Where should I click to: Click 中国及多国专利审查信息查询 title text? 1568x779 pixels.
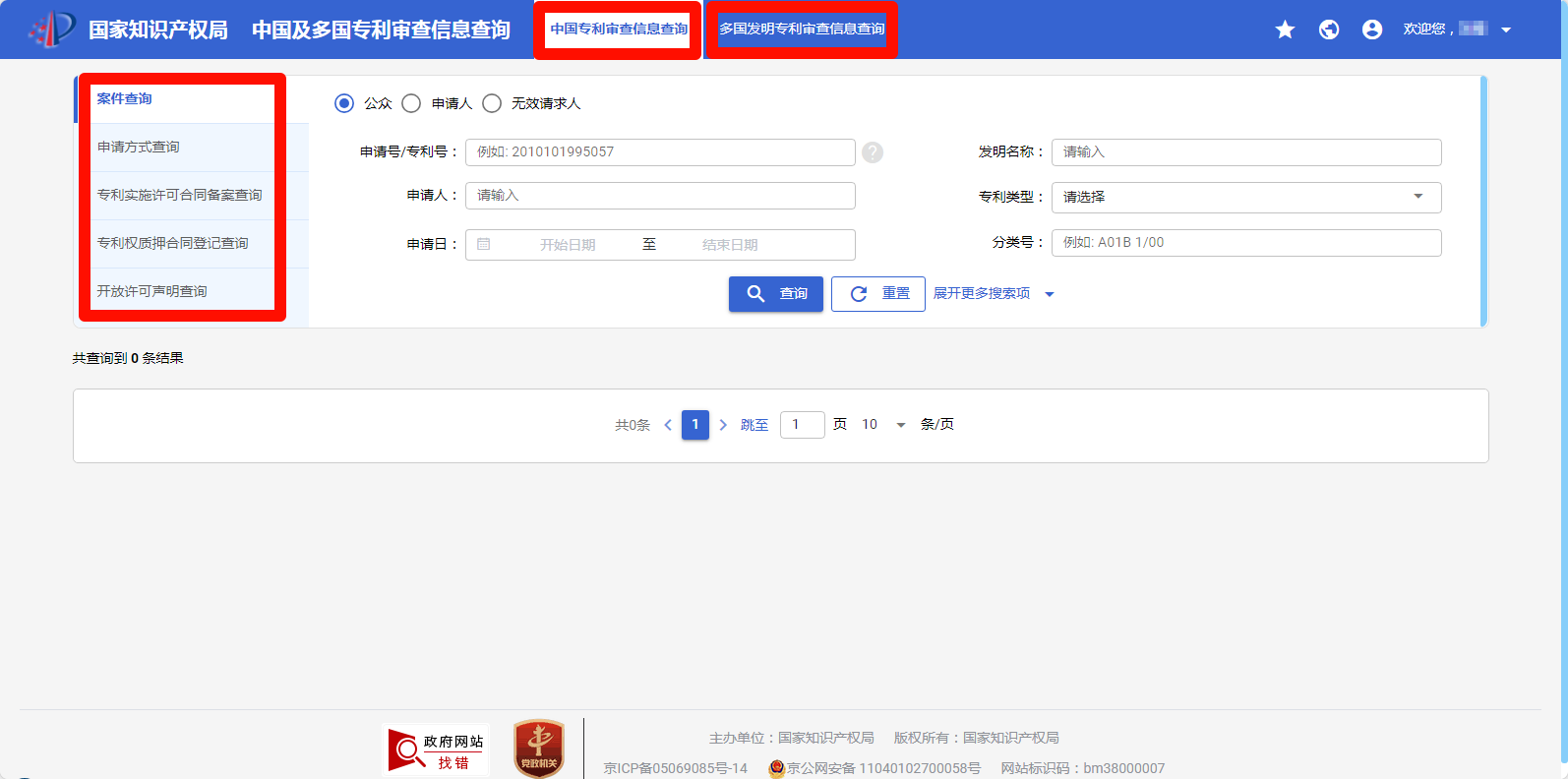[x=381, y=30]
